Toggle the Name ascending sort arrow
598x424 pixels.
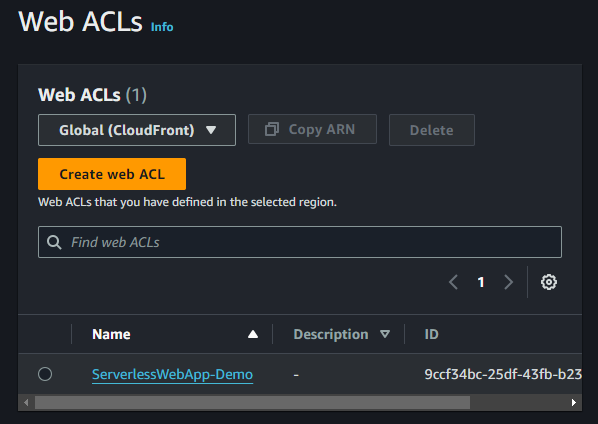[x=253, y=334]
